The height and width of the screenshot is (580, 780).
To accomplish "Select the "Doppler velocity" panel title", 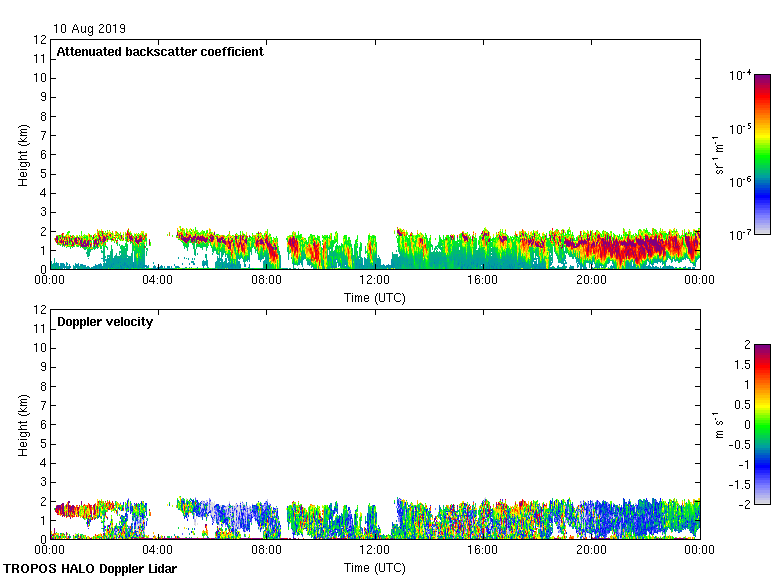I will [105, 322].
